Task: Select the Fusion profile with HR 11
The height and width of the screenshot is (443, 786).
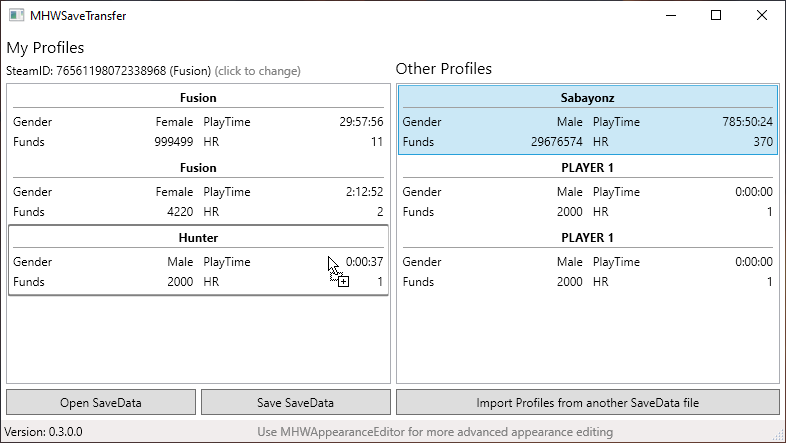Action: (x=199, y=120)
